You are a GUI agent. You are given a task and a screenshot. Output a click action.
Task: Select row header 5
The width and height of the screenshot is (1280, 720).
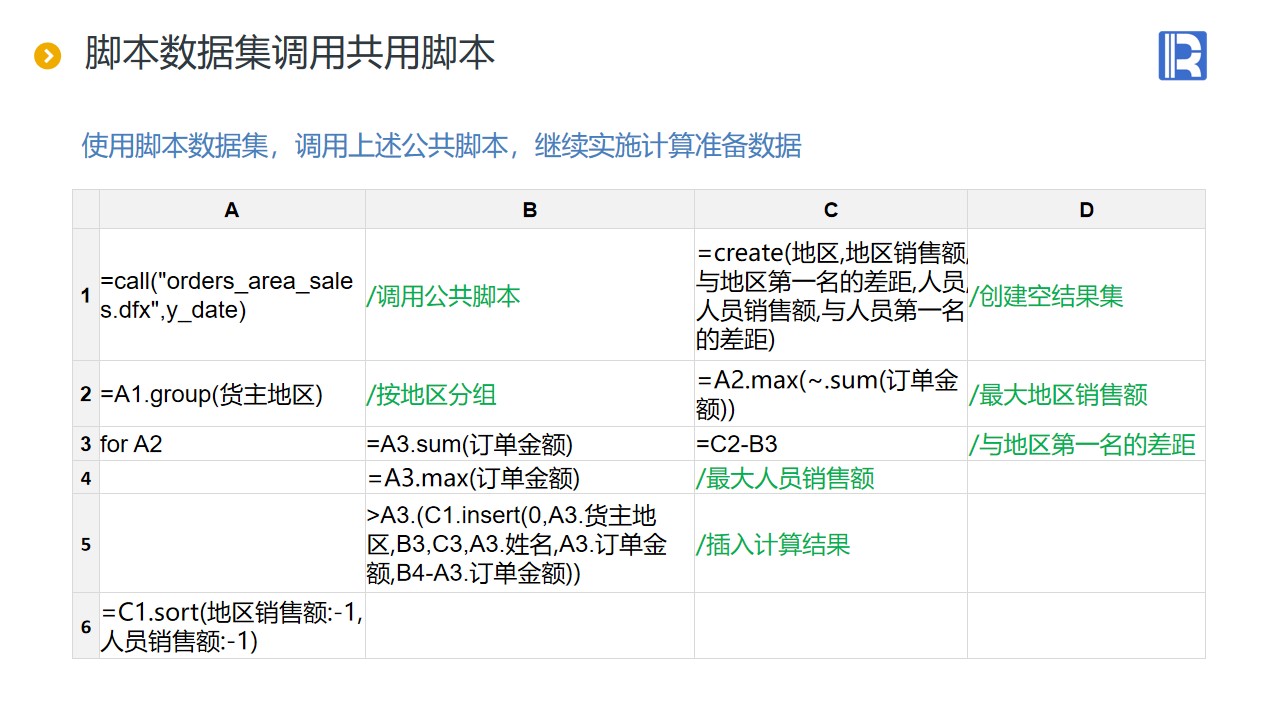coord(86,543)
